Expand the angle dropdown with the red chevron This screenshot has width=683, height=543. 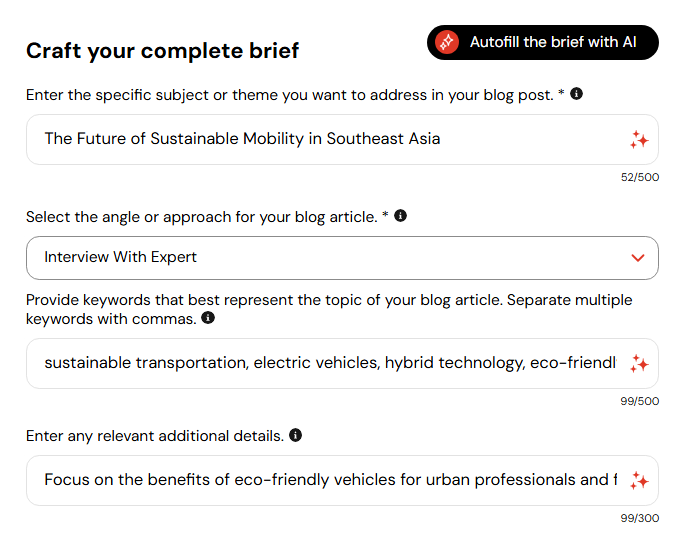point(638,258)
